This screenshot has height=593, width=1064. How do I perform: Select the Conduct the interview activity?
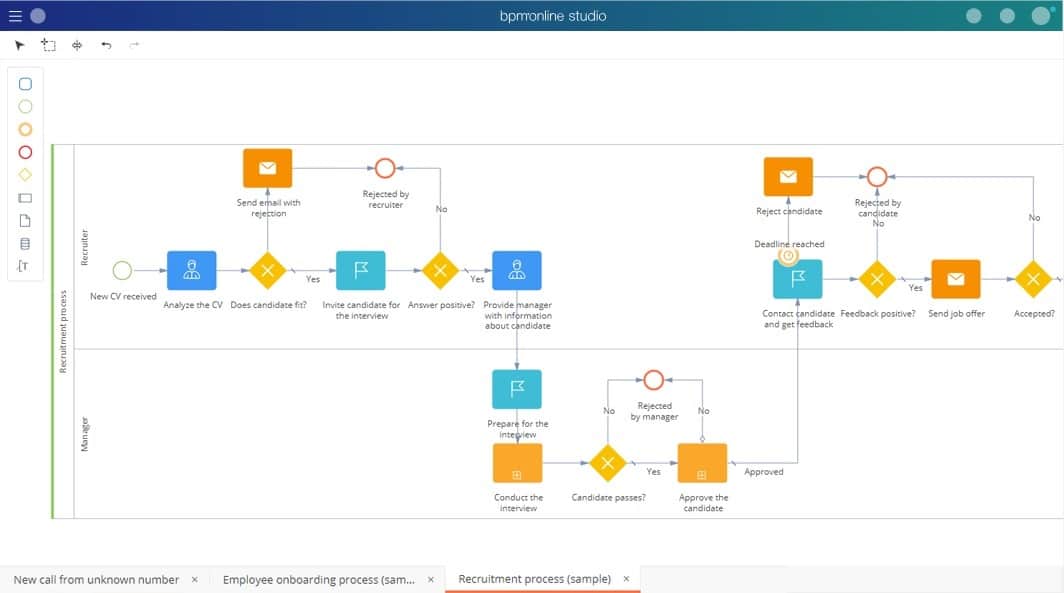pyautogui.click(x=516, y=463)
